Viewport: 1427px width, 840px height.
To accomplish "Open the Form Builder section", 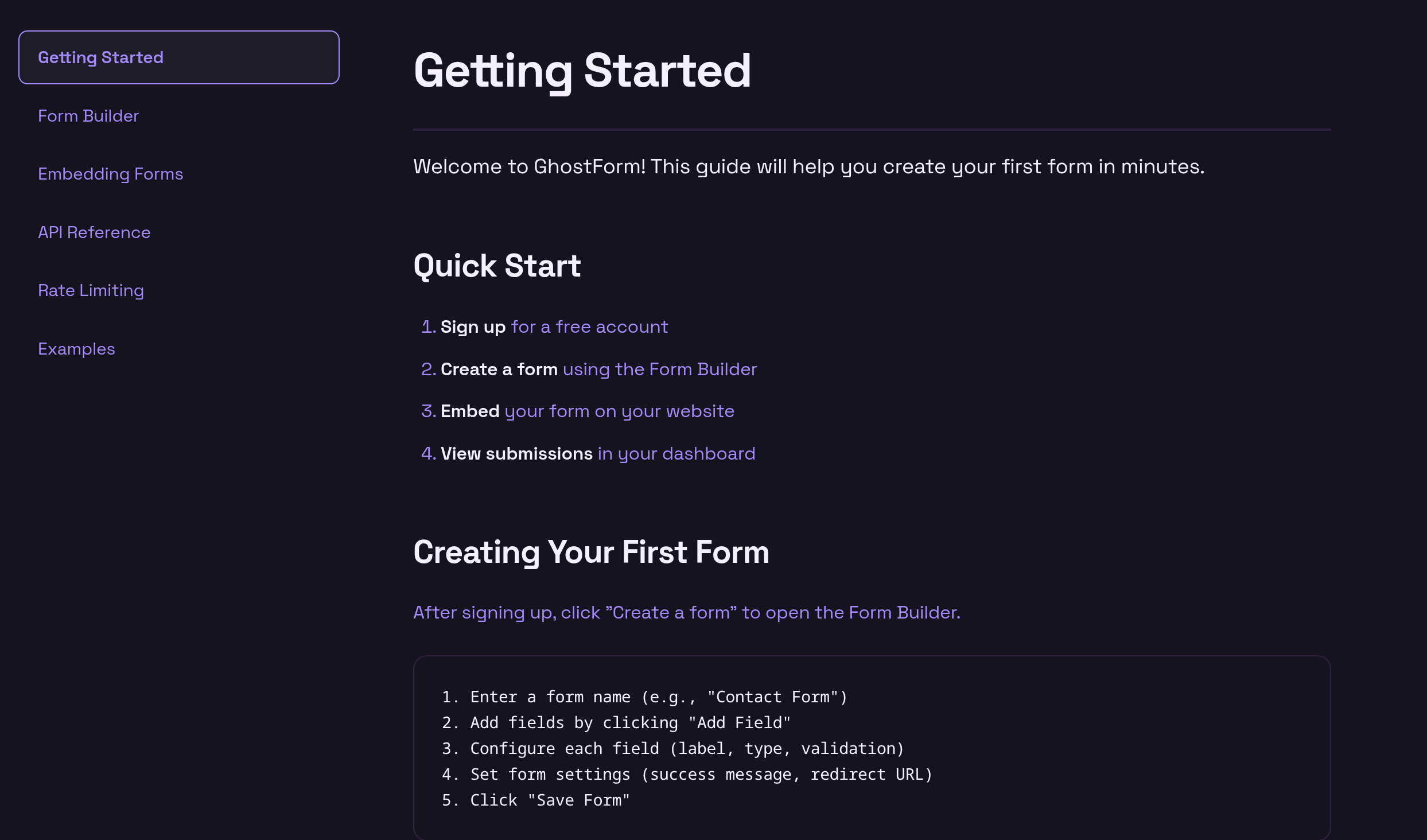I will (88, 116).
